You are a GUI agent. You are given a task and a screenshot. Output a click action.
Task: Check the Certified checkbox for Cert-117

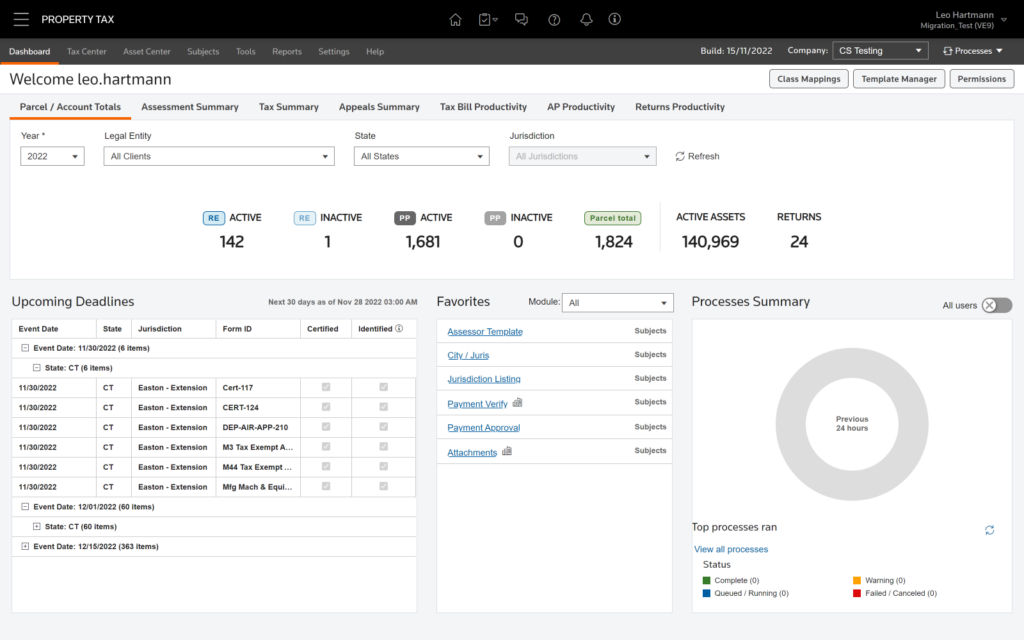(x=325, y=387)
